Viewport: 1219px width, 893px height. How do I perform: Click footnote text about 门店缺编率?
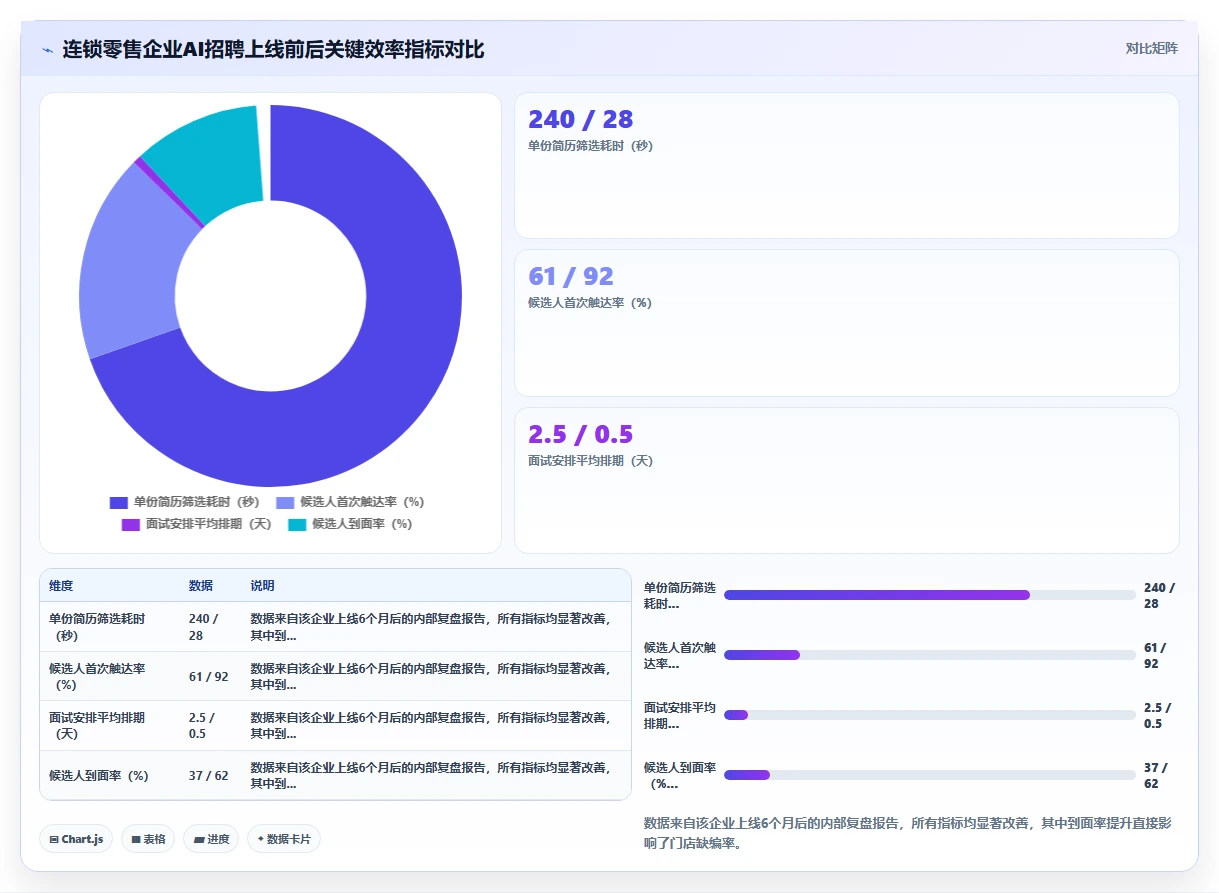tap(908, 833)
